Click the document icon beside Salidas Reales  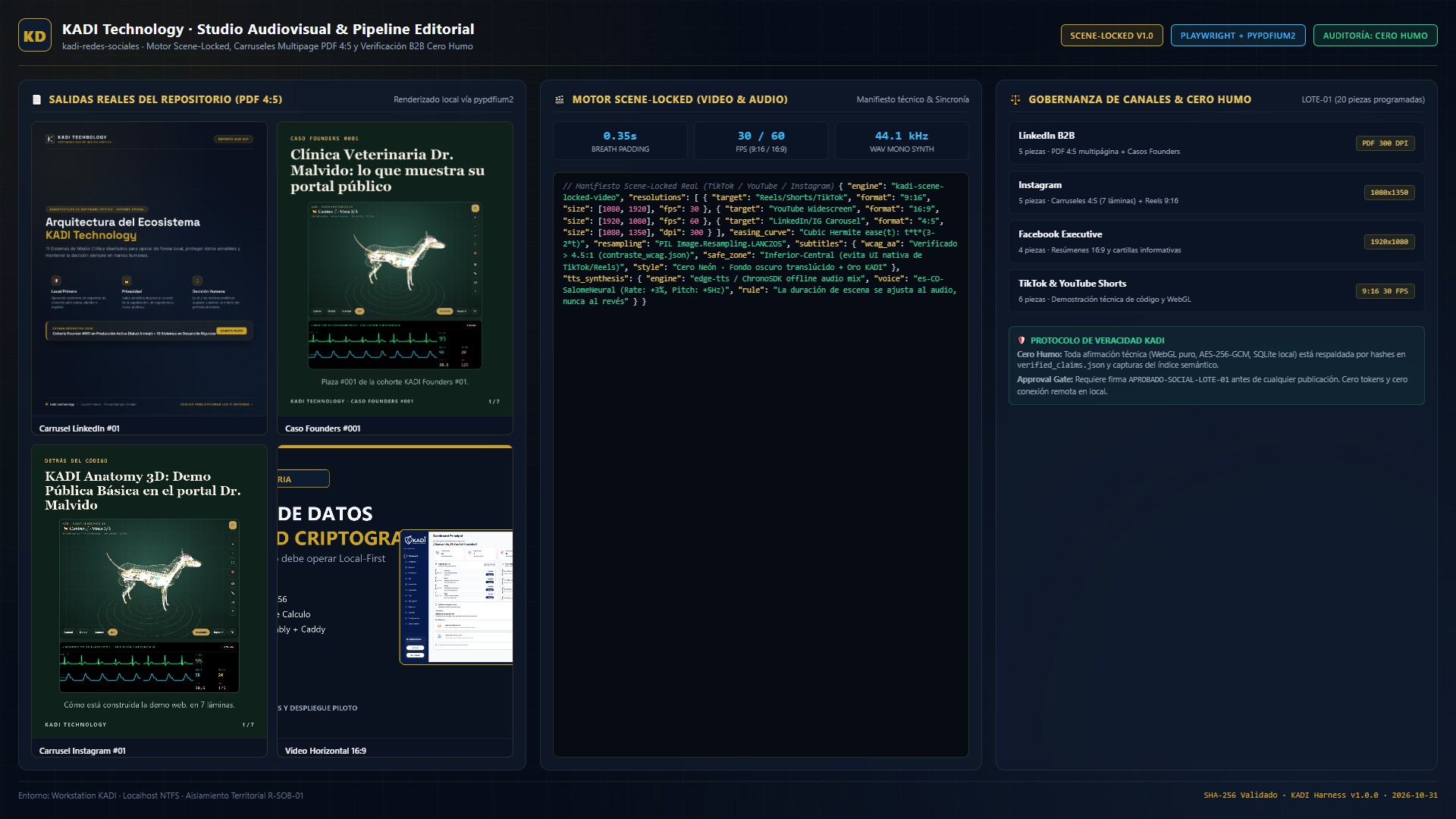pos(36,99)
